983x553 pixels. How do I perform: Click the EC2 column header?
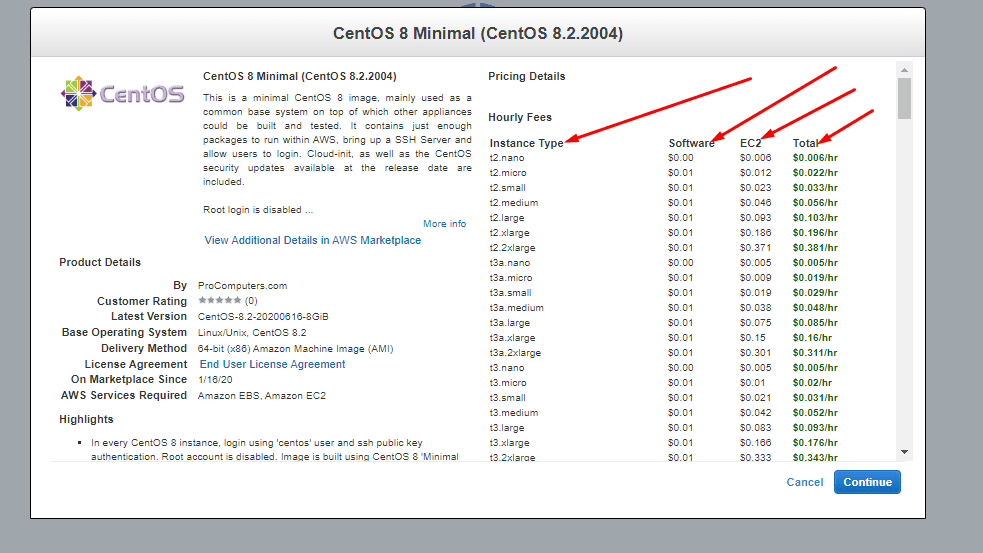[x=750, y=143]
